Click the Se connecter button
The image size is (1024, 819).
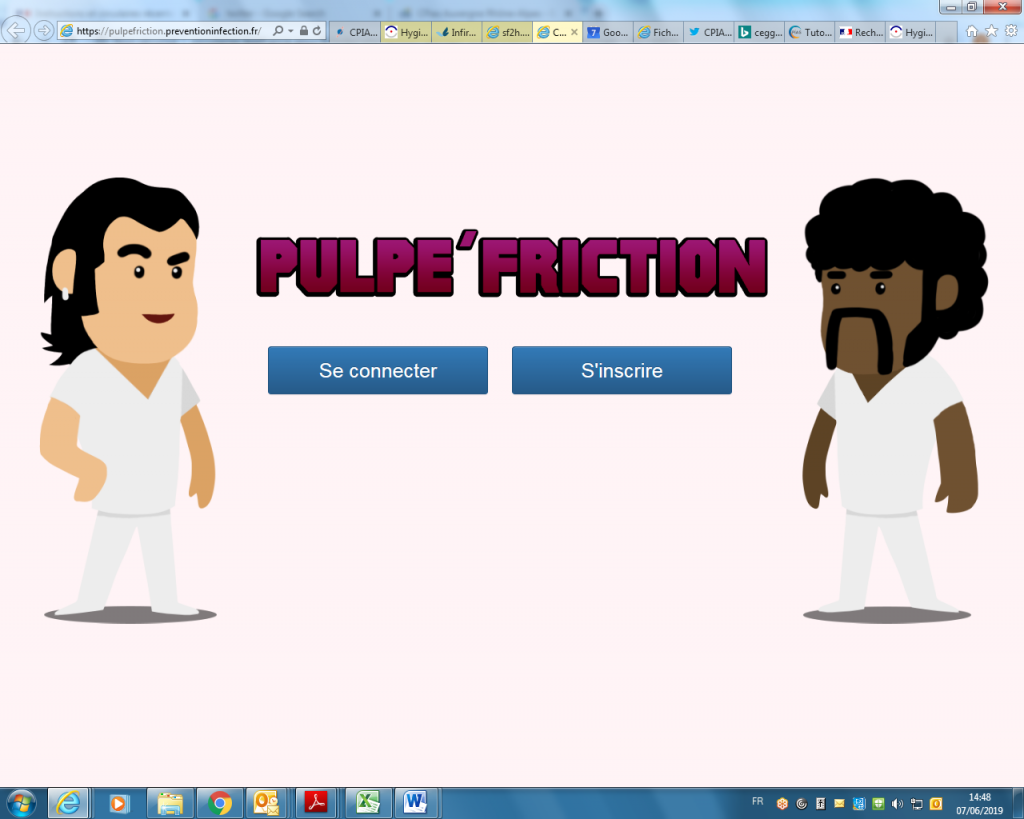coord(377,370)
